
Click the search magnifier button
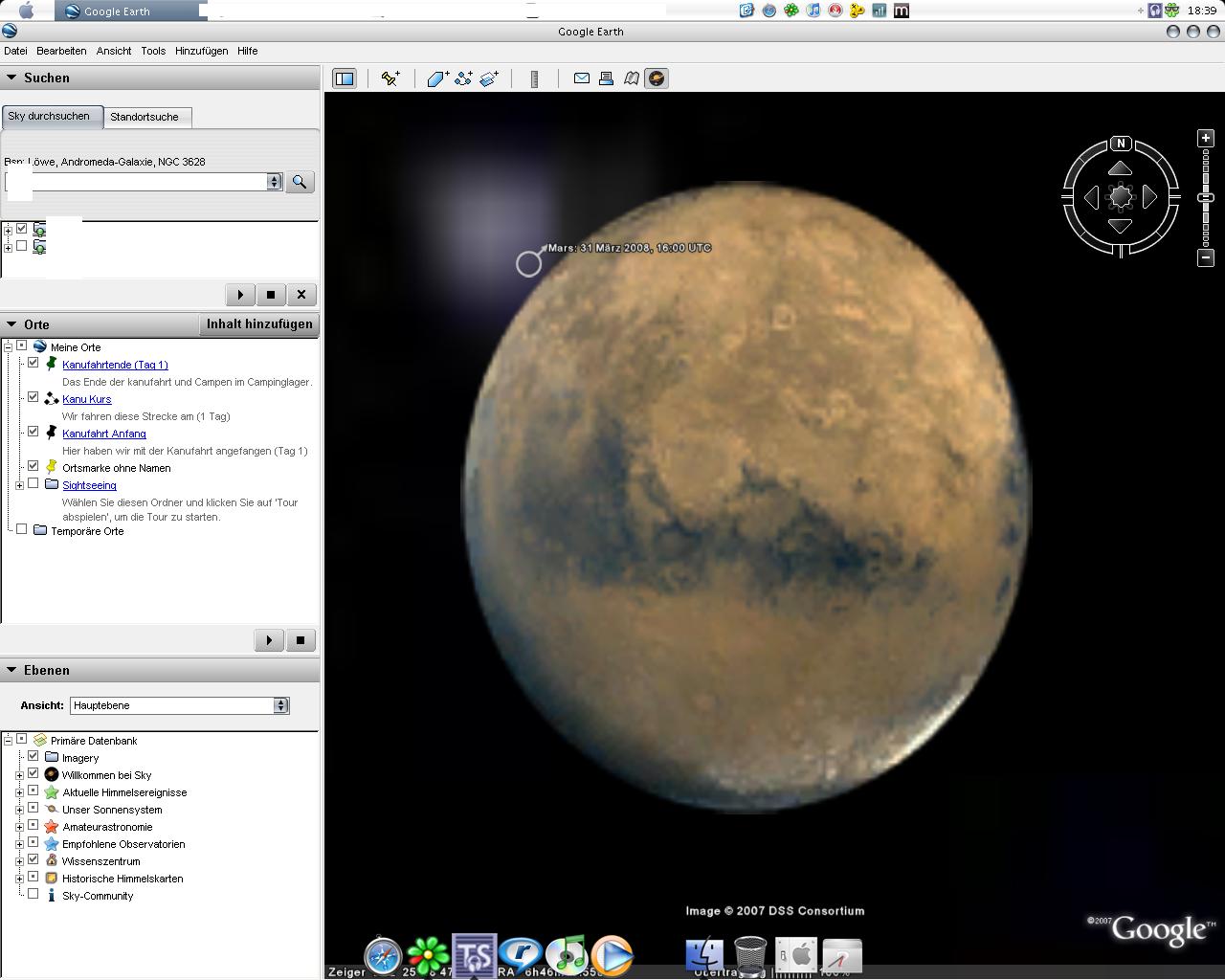[300, 182]
